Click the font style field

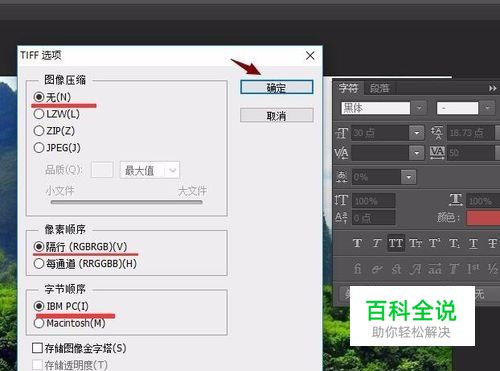457,108
